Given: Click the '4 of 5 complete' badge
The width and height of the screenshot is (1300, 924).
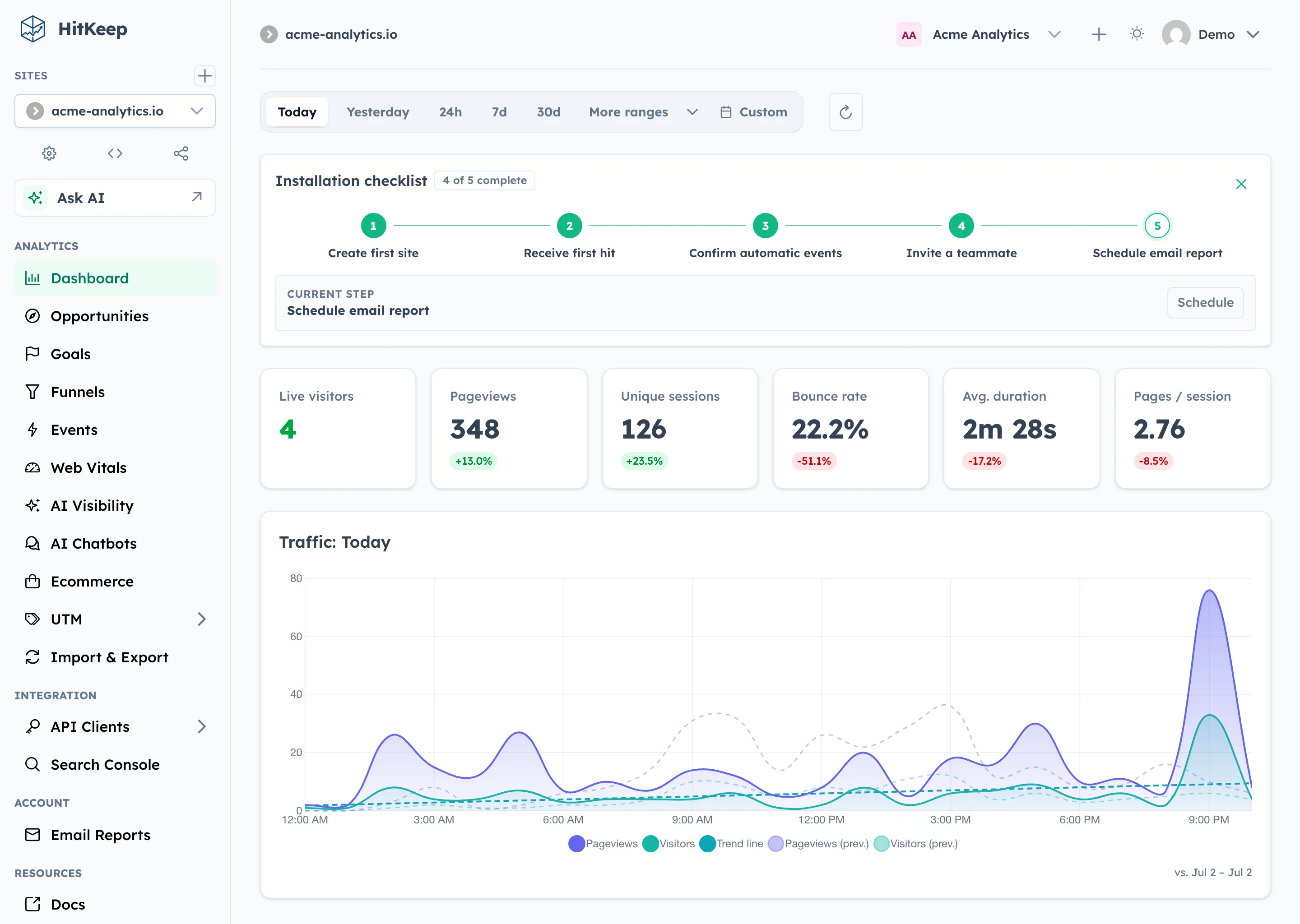Looking at the screenshot, I should 485,180.
